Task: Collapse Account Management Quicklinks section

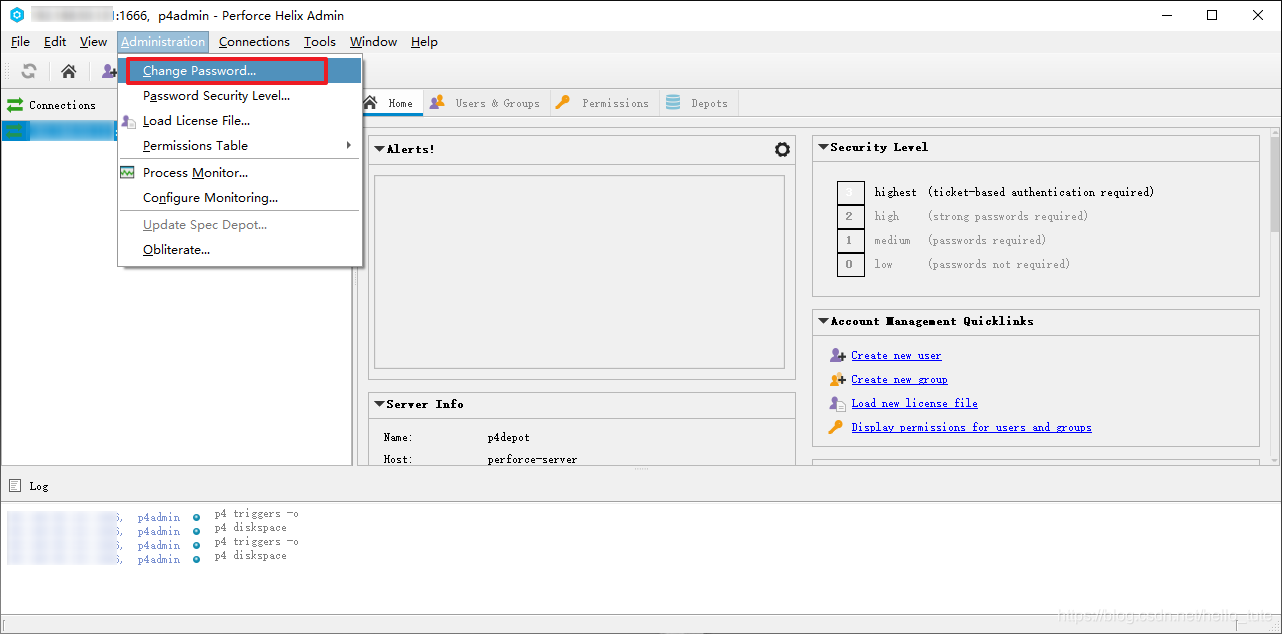Action: click(x=823, y=321)
